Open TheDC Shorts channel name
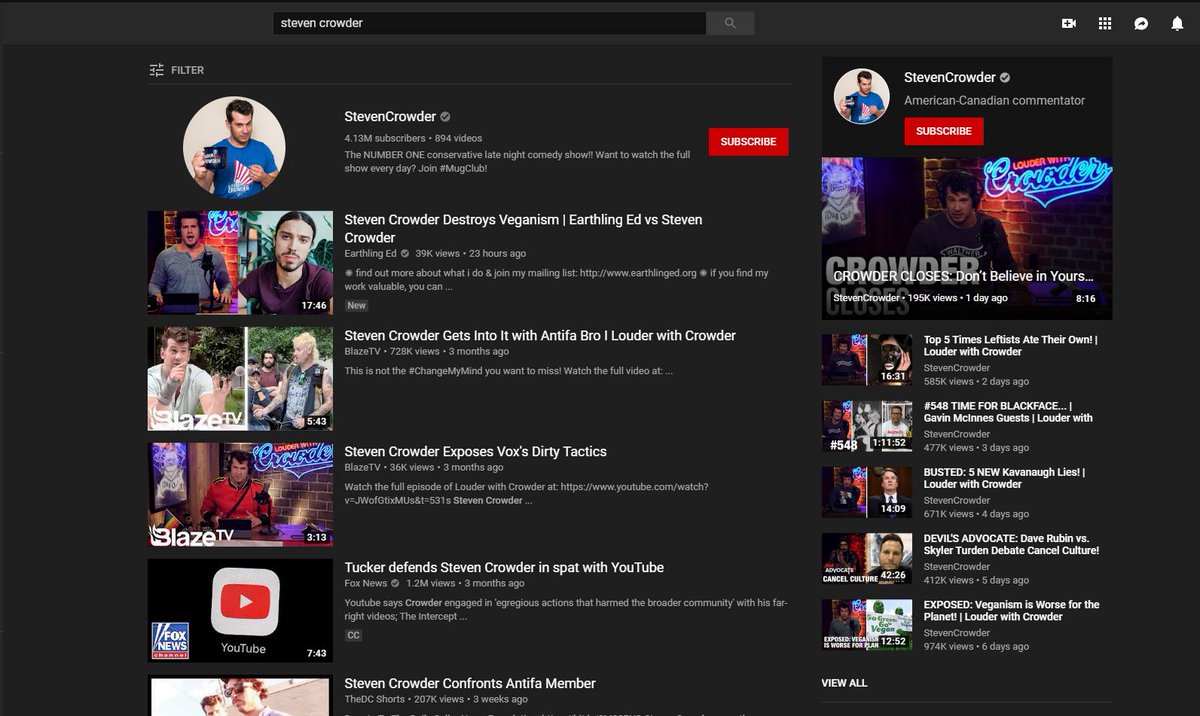 [375, 699]
